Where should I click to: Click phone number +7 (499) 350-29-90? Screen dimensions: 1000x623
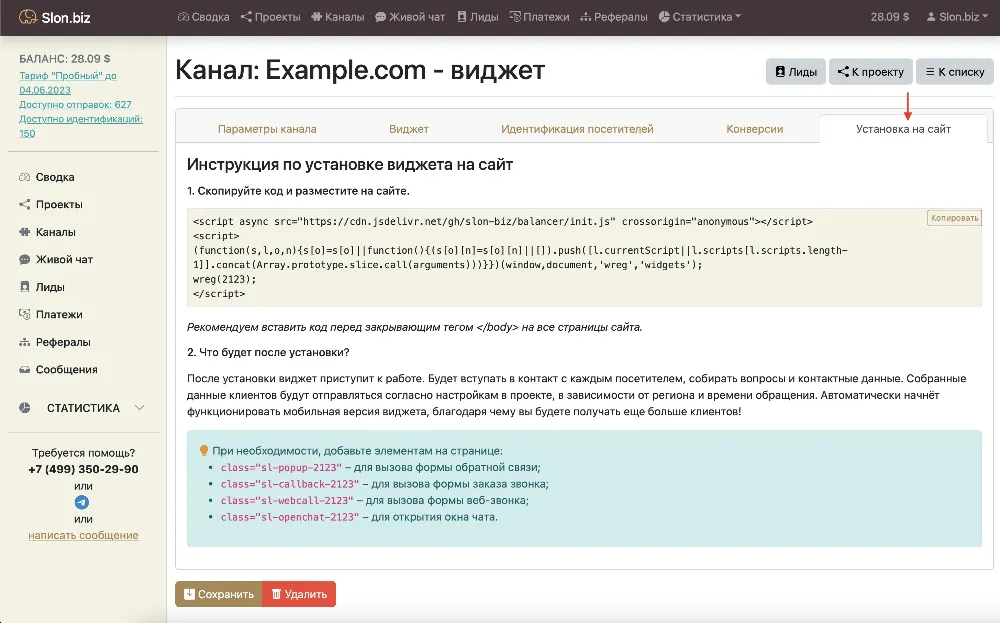click(83, 469)
